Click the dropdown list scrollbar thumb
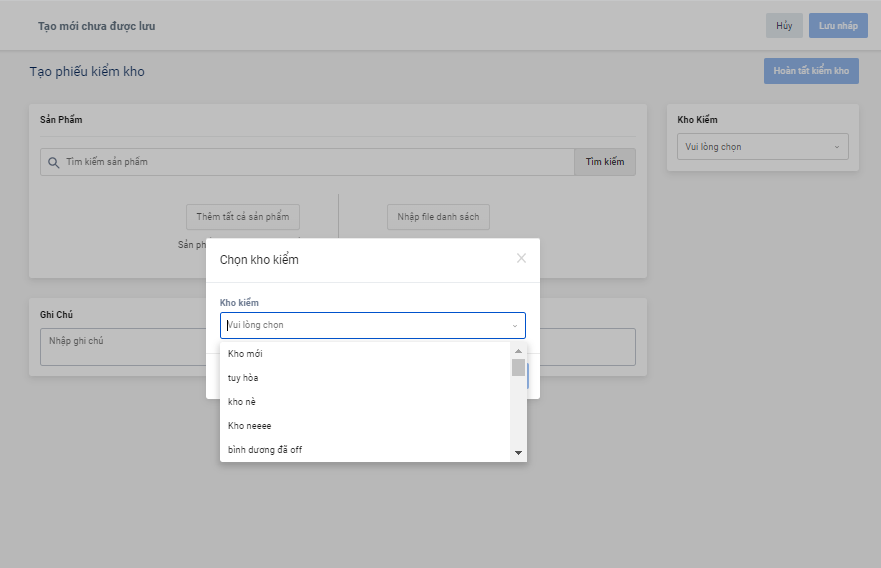 [518, 367]
